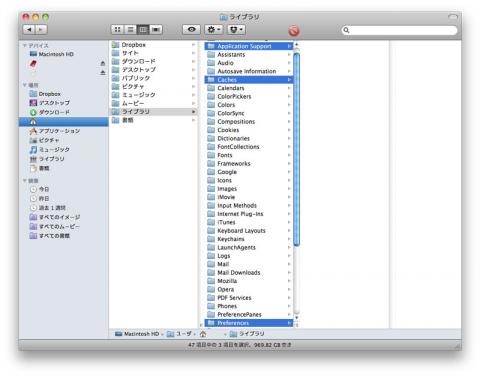Switch to Cover Flow view
Screen dimensions: 480x376
(x=156, y=30)
